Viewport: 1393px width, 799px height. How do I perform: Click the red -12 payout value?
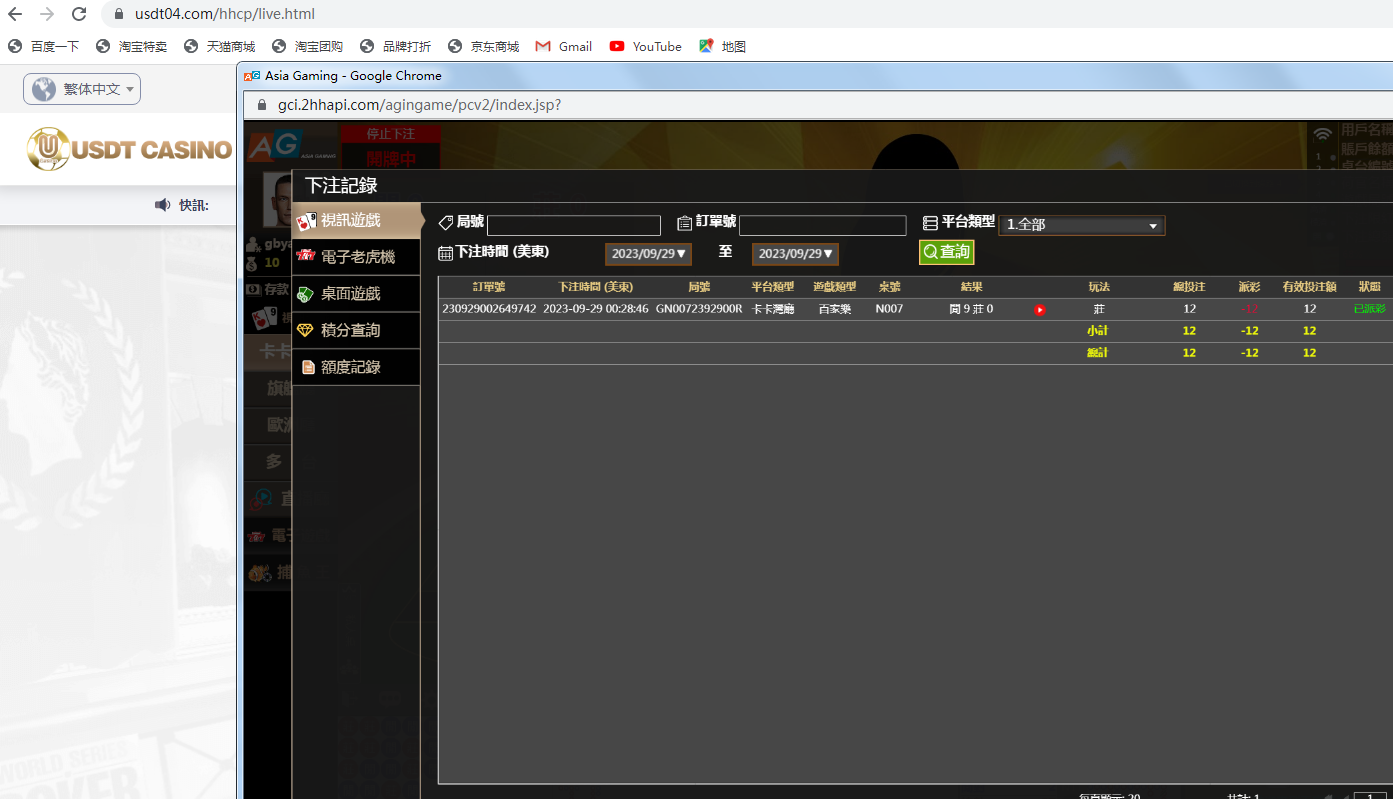pyautogui.click(x=1249, y=309)
